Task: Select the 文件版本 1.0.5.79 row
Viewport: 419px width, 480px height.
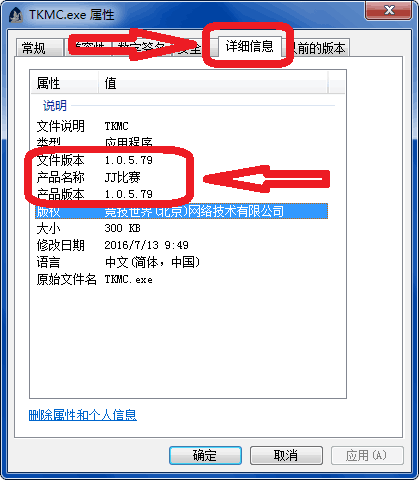Action: click(x=182, y=160)
